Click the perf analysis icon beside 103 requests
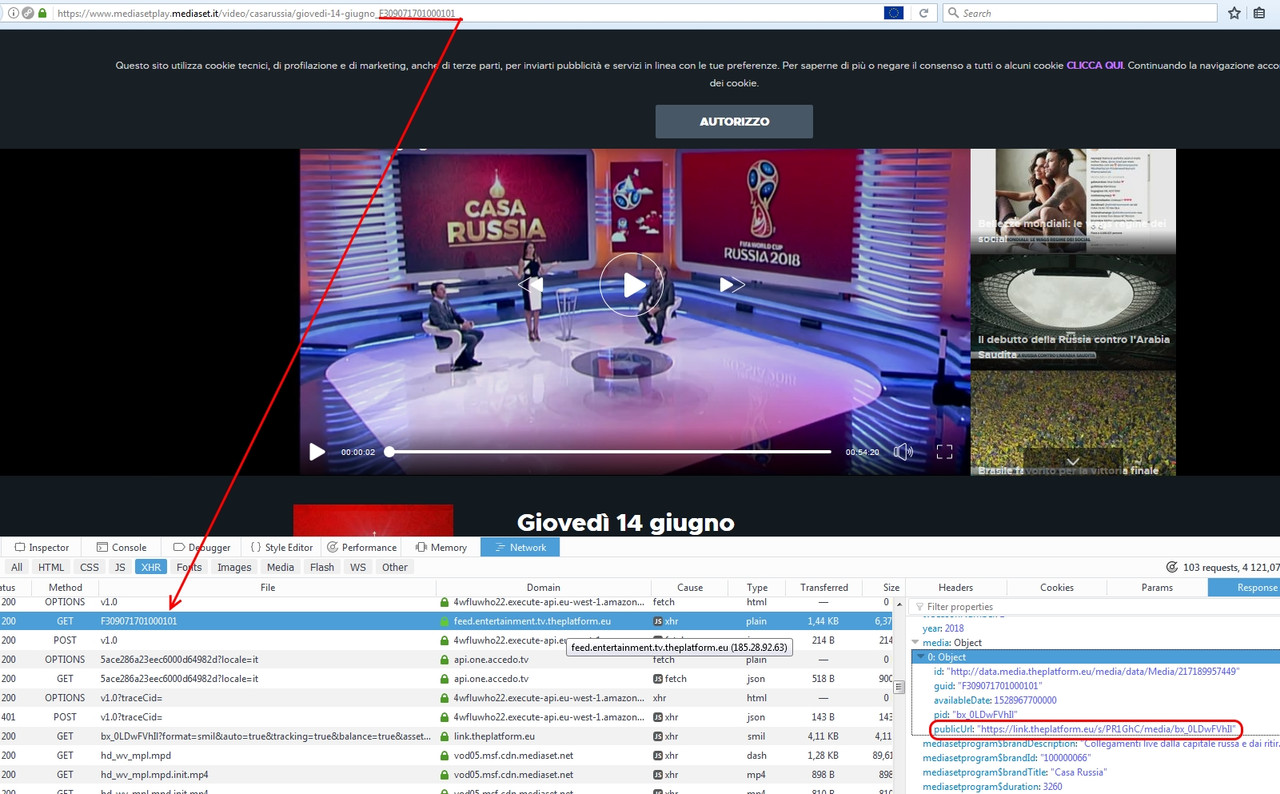 pos(1172,567)
